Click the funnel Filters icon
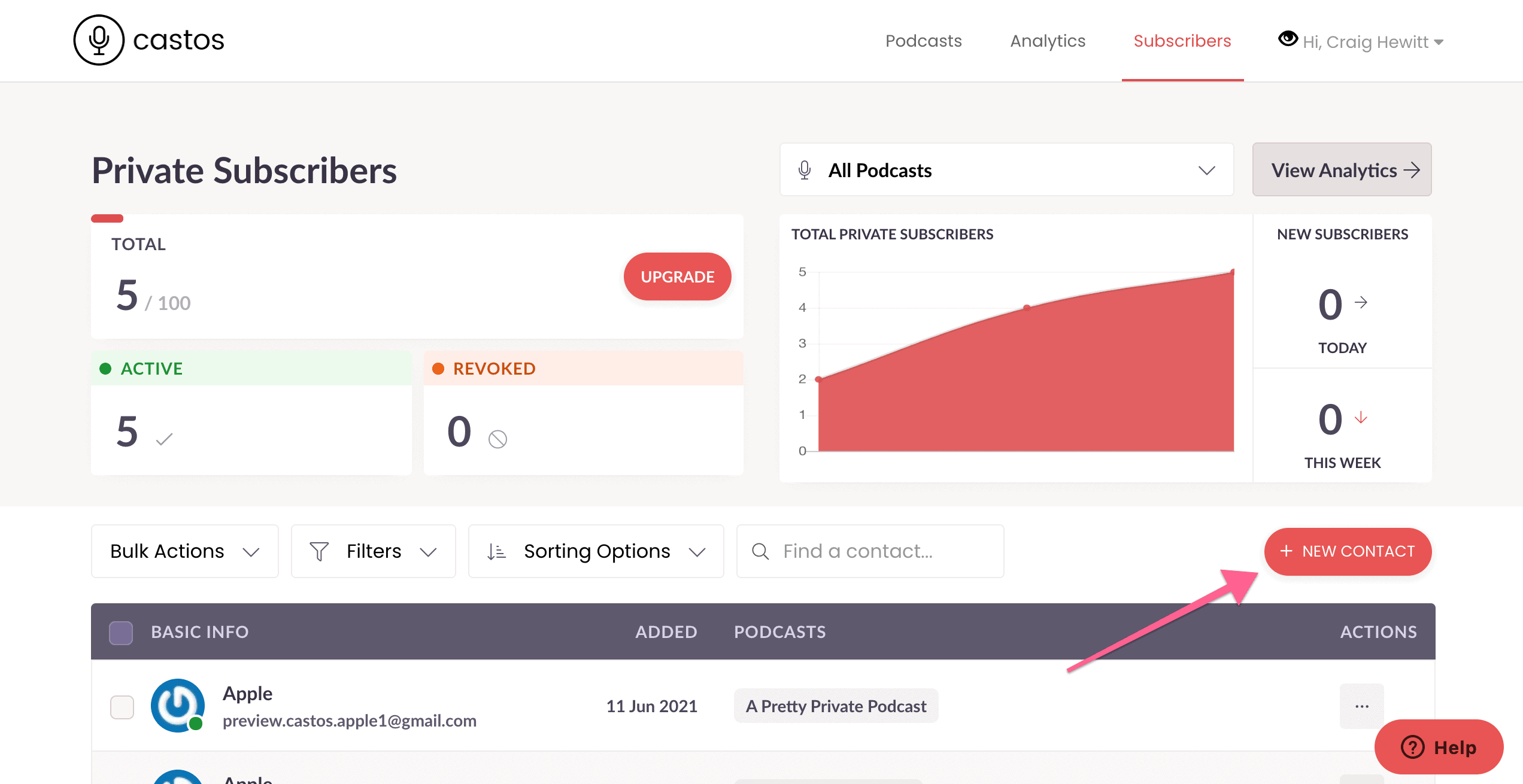This screenshot has width=1523, height=784. tap(319, 551)
